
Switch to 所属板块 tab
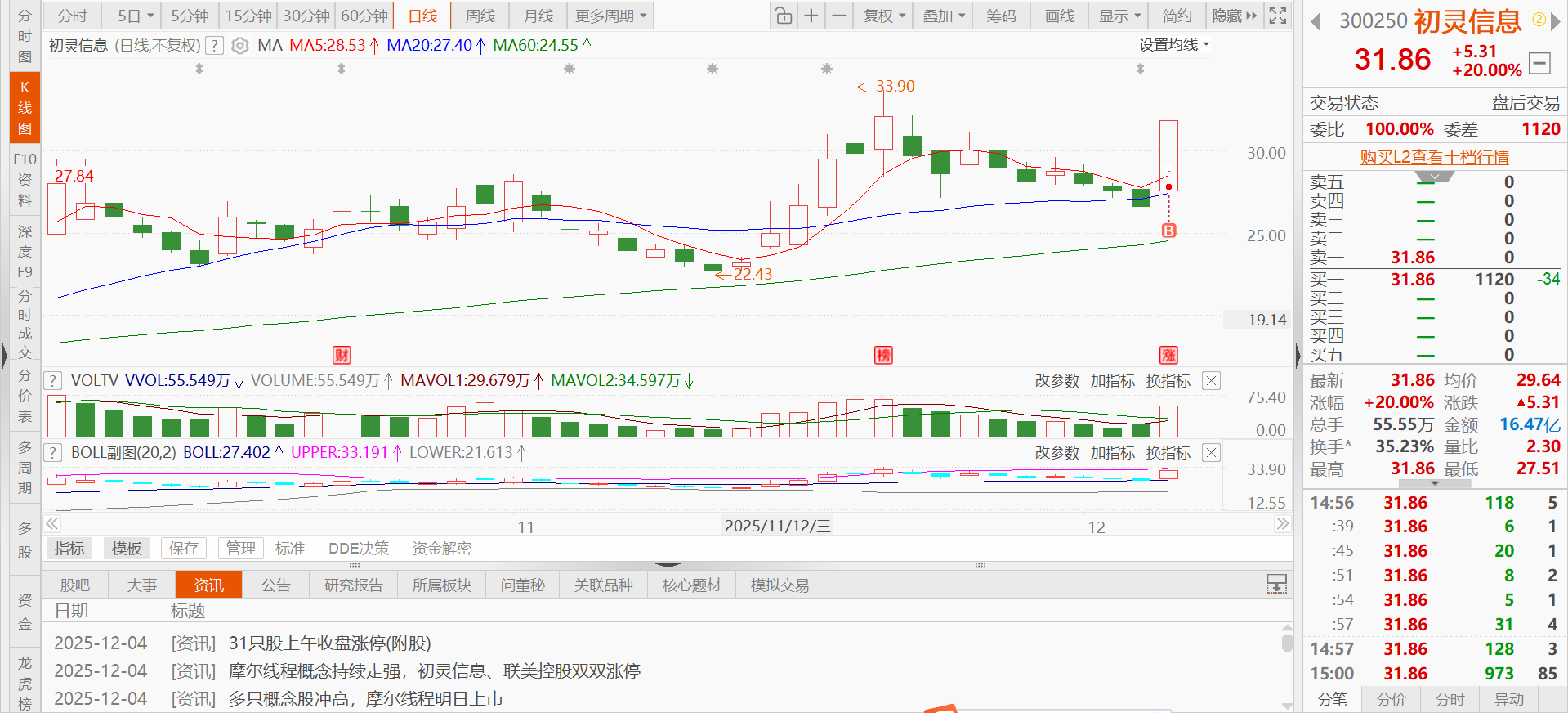(x=442, y=585)
